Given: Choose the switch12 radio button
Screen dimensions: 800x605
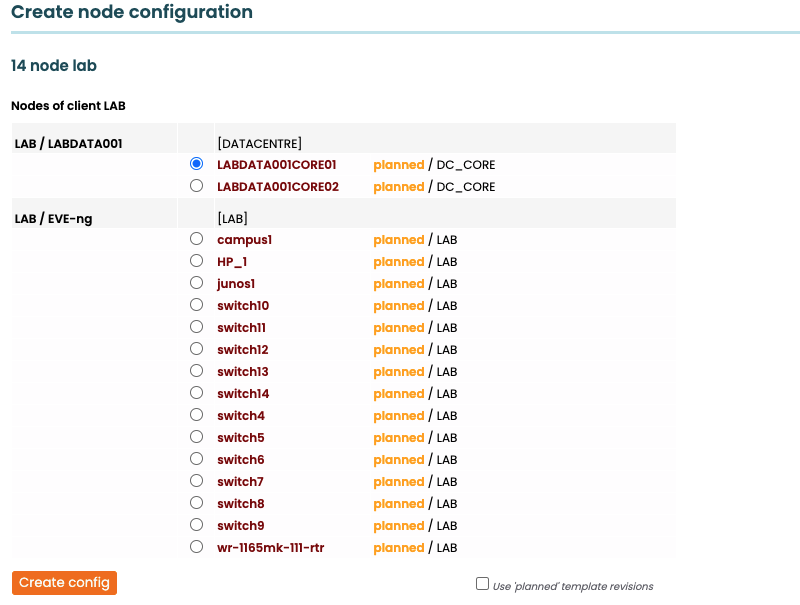Looking at the screenshot, I should (196, 350).
